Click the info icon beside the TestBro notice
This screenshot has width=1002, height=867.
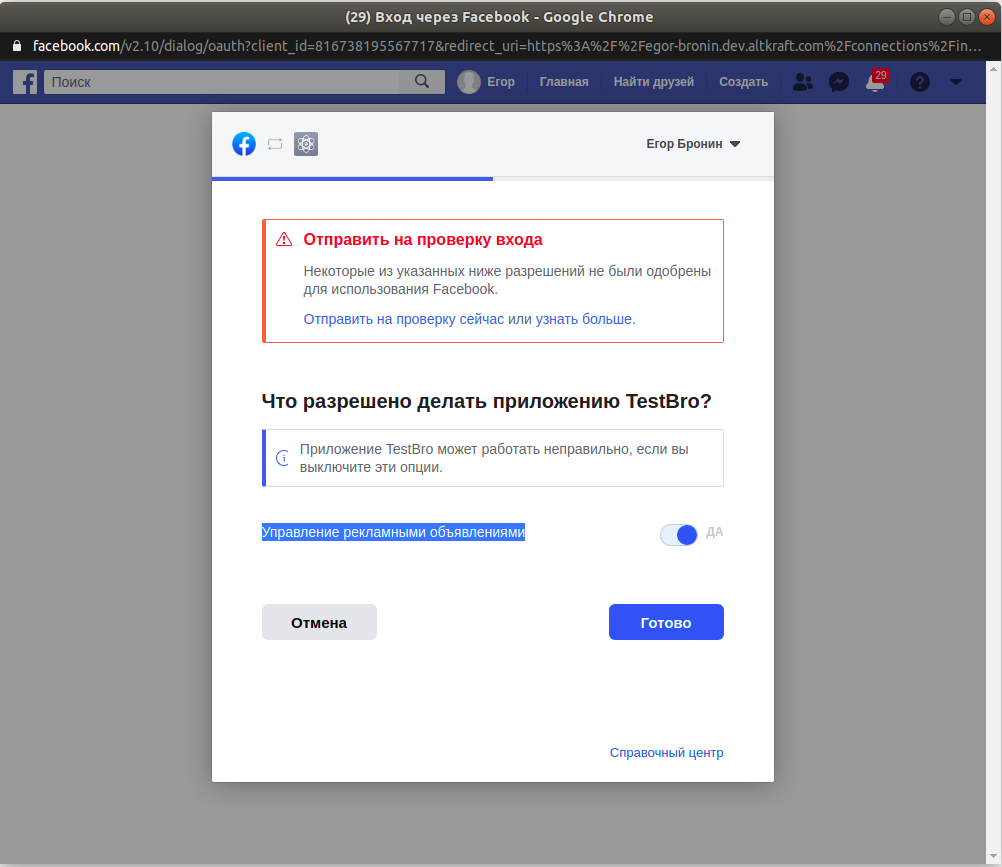point(282,458)
